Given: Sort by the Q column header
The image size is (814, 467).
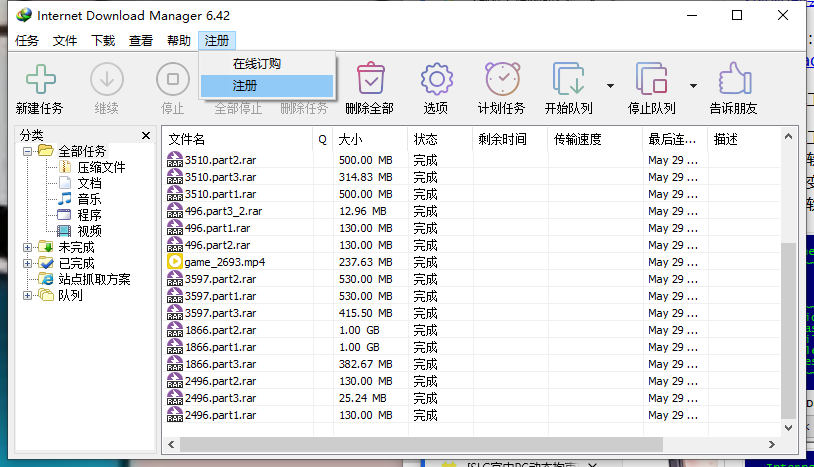Looking at the screenshot, I should [322, 139].
